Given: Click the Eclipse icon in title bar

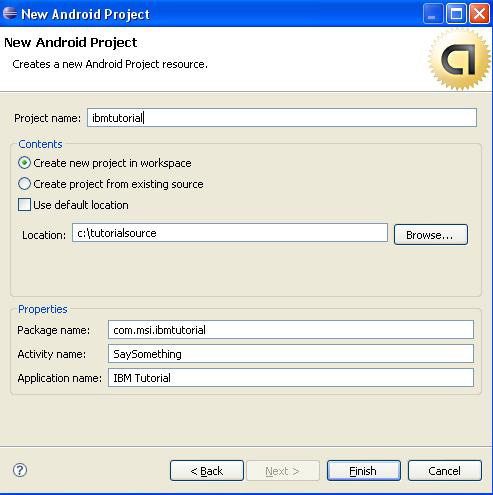Looking at the screenshot, I should coord(10,13).
